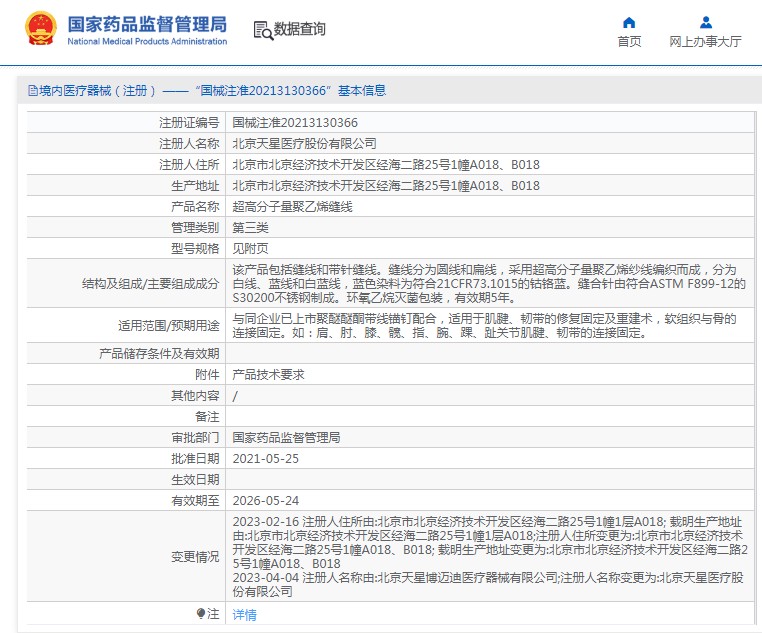Click the 首页 home icon
This screenshot has height=633, width=762.
pos(629,22)
